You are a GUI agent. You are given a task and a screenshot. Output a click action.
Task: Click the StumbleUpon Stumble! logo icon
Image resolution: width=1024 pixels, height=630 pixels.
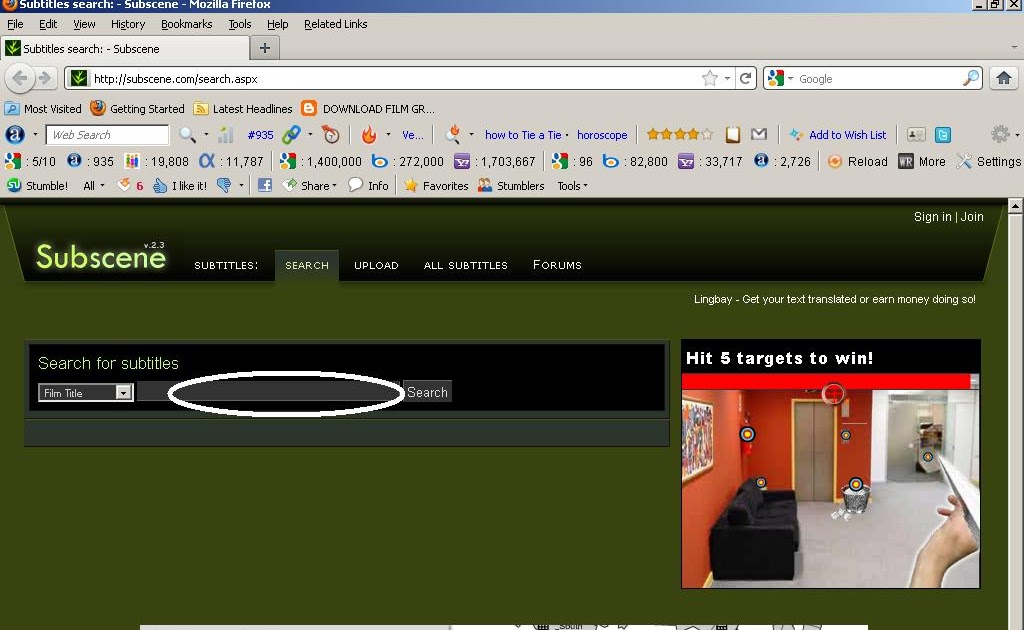14,185
